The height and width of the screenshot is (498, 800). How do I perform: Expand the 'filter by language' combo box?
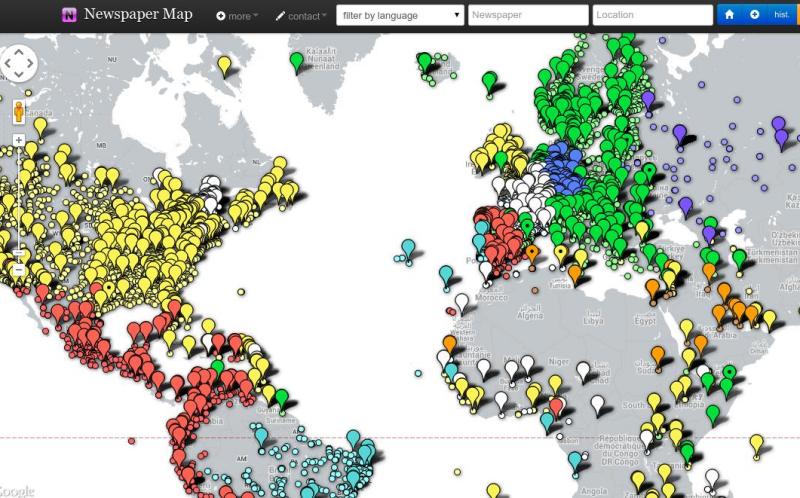(x=400, y=15)
